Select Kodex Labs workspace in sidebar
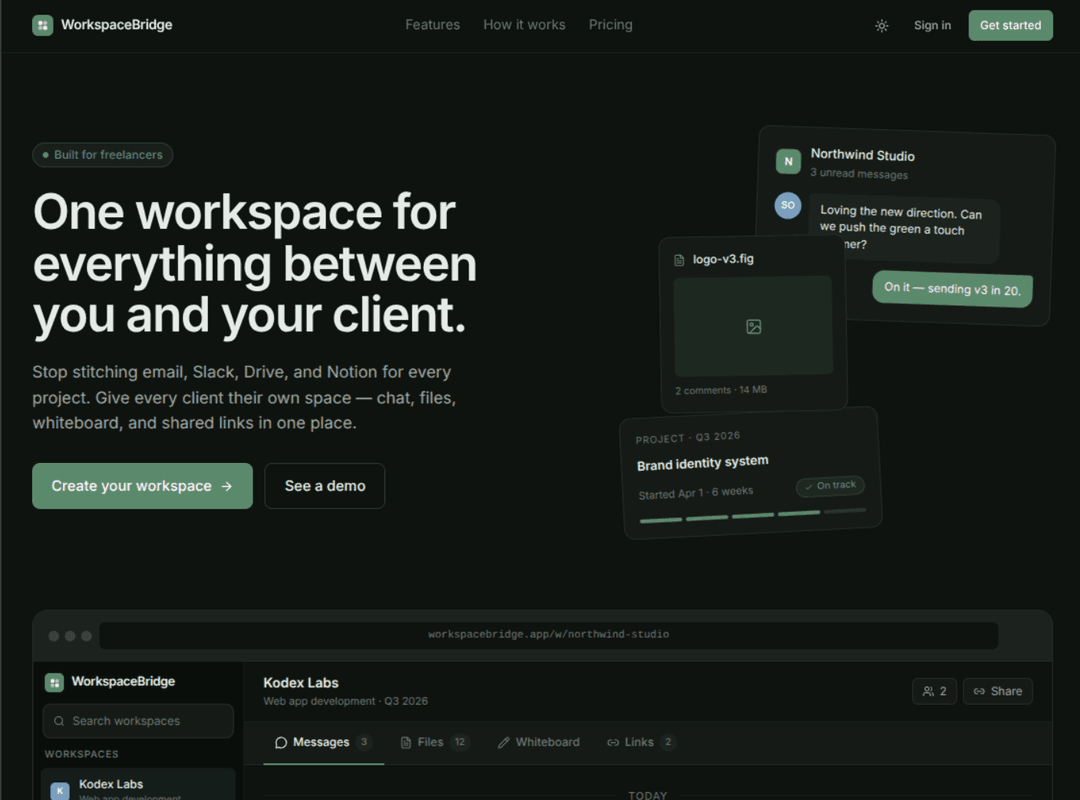 point(138,786)
